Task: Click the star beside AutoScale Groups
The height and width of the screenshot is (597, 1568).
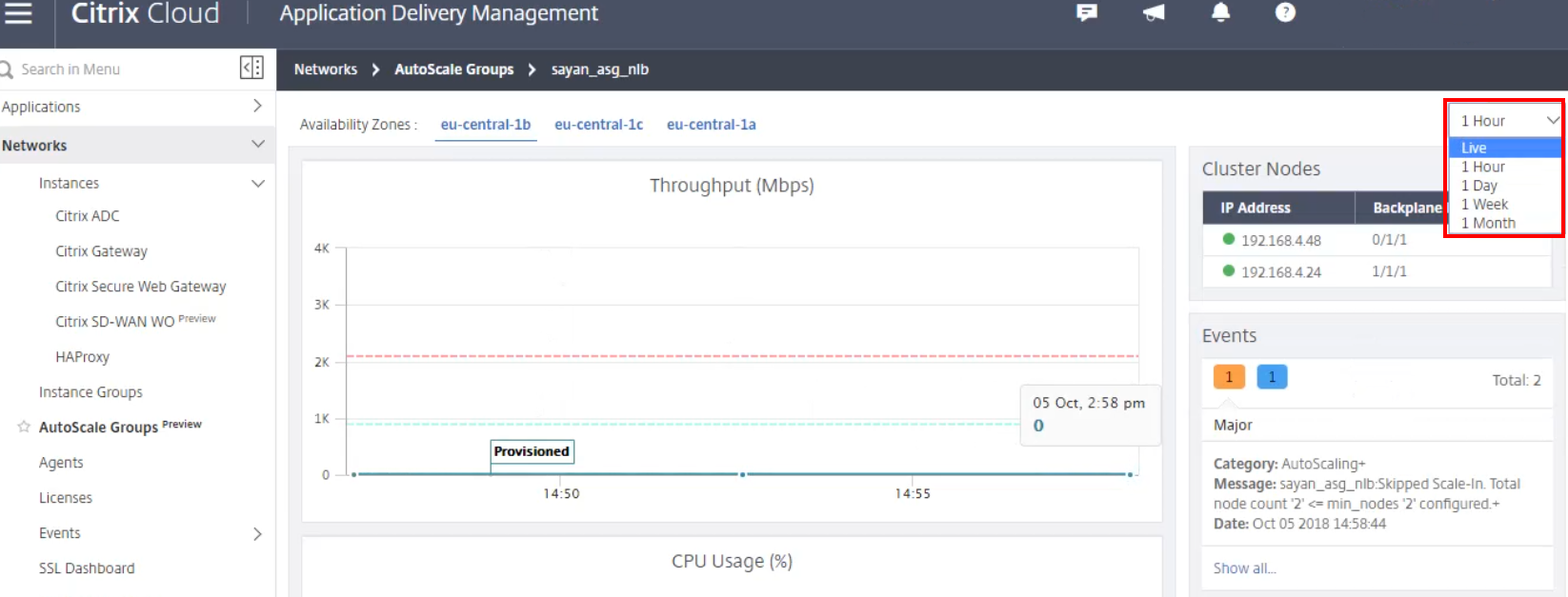Action: [x=24, y=427]
